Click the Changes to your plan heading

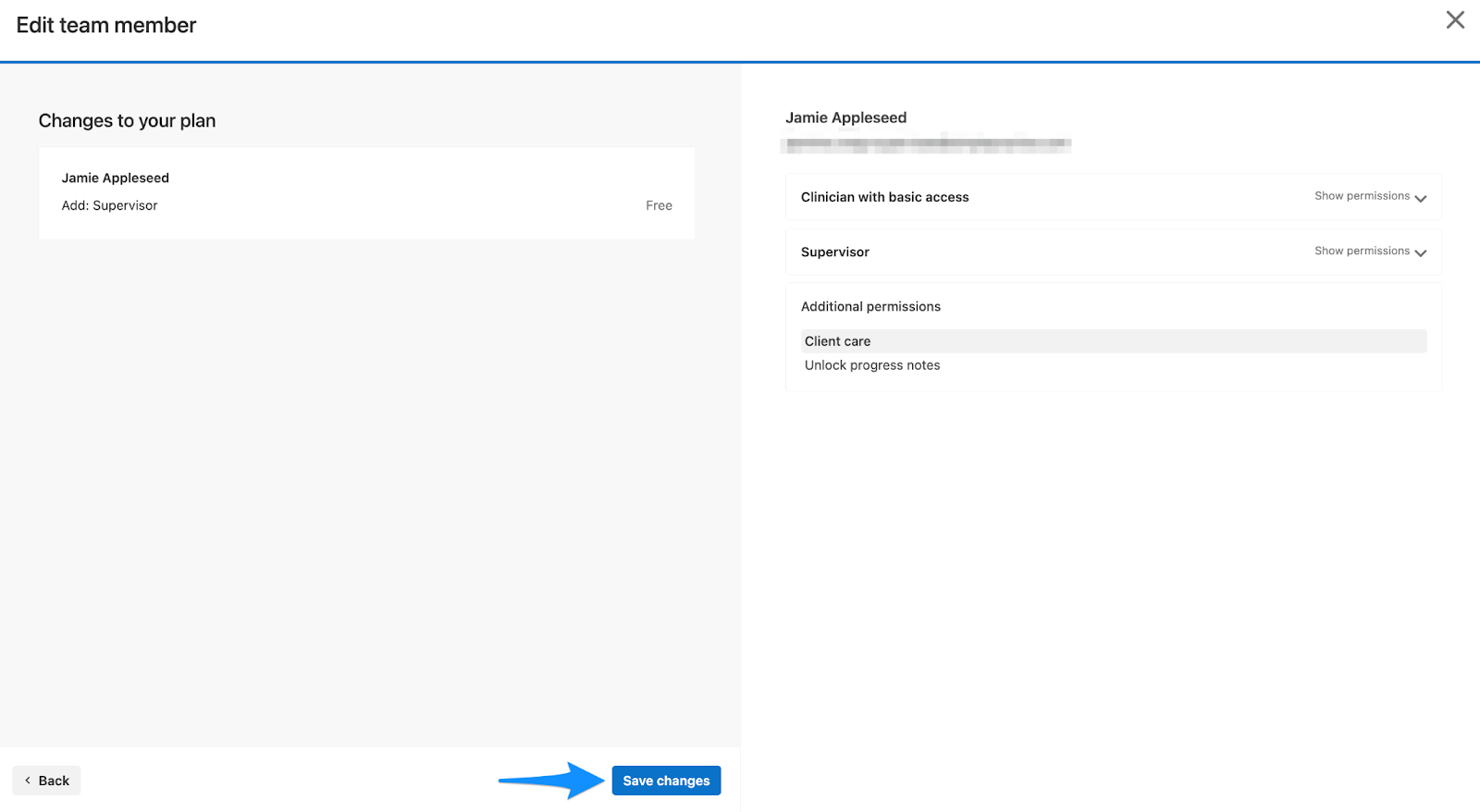(x=127, y=121)
